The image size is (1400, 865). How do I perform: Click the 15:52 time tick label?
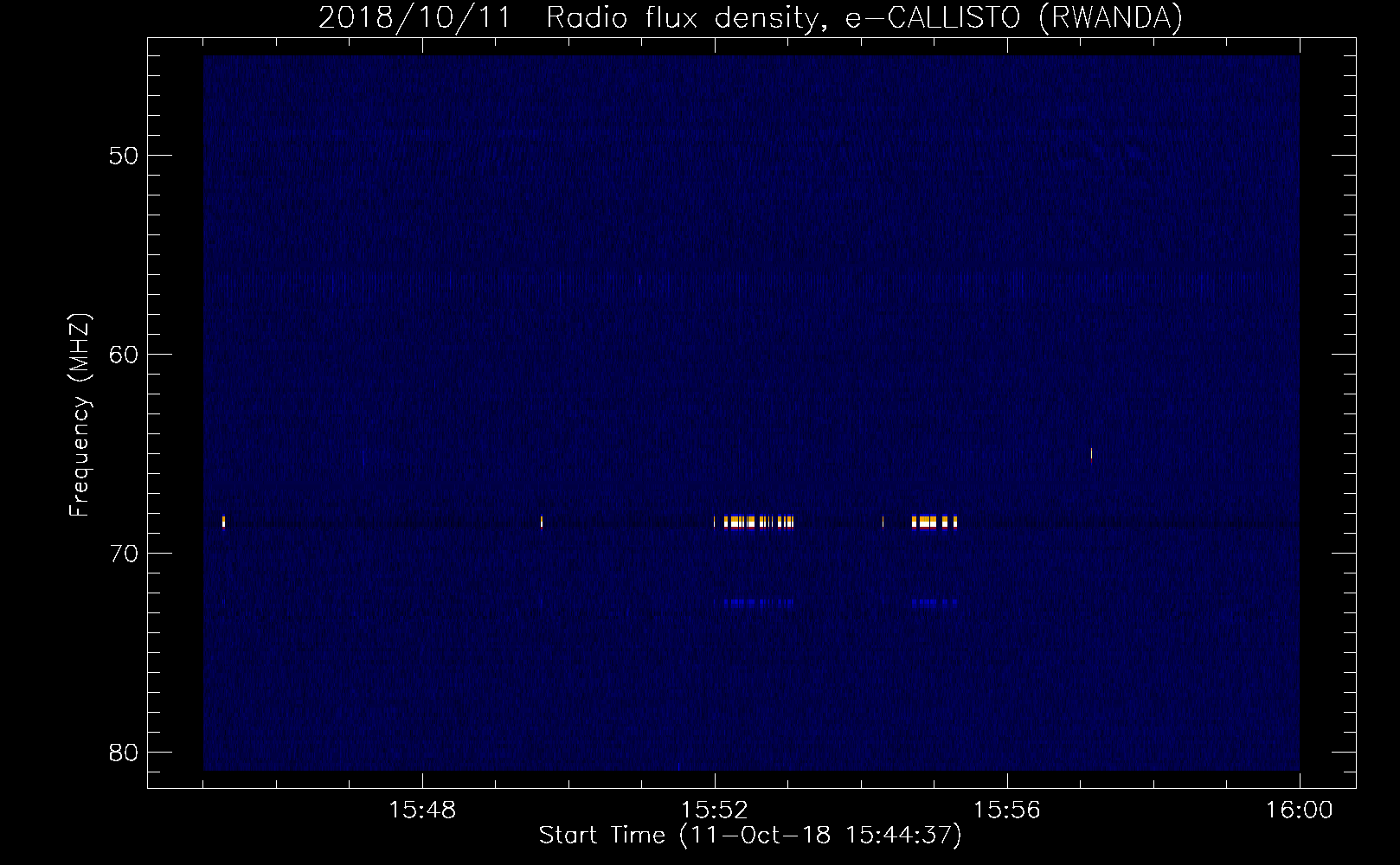(x=715, y=811)
